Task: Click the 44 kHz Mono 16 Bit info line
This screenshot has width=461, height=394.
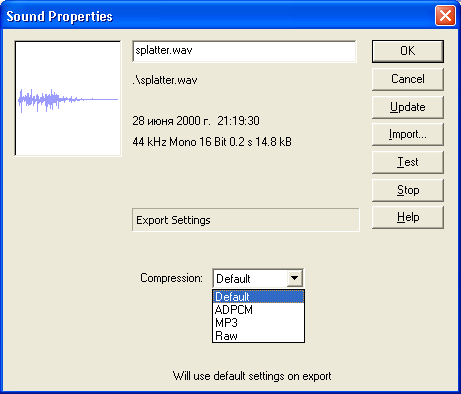Action: tap(212, 142)
